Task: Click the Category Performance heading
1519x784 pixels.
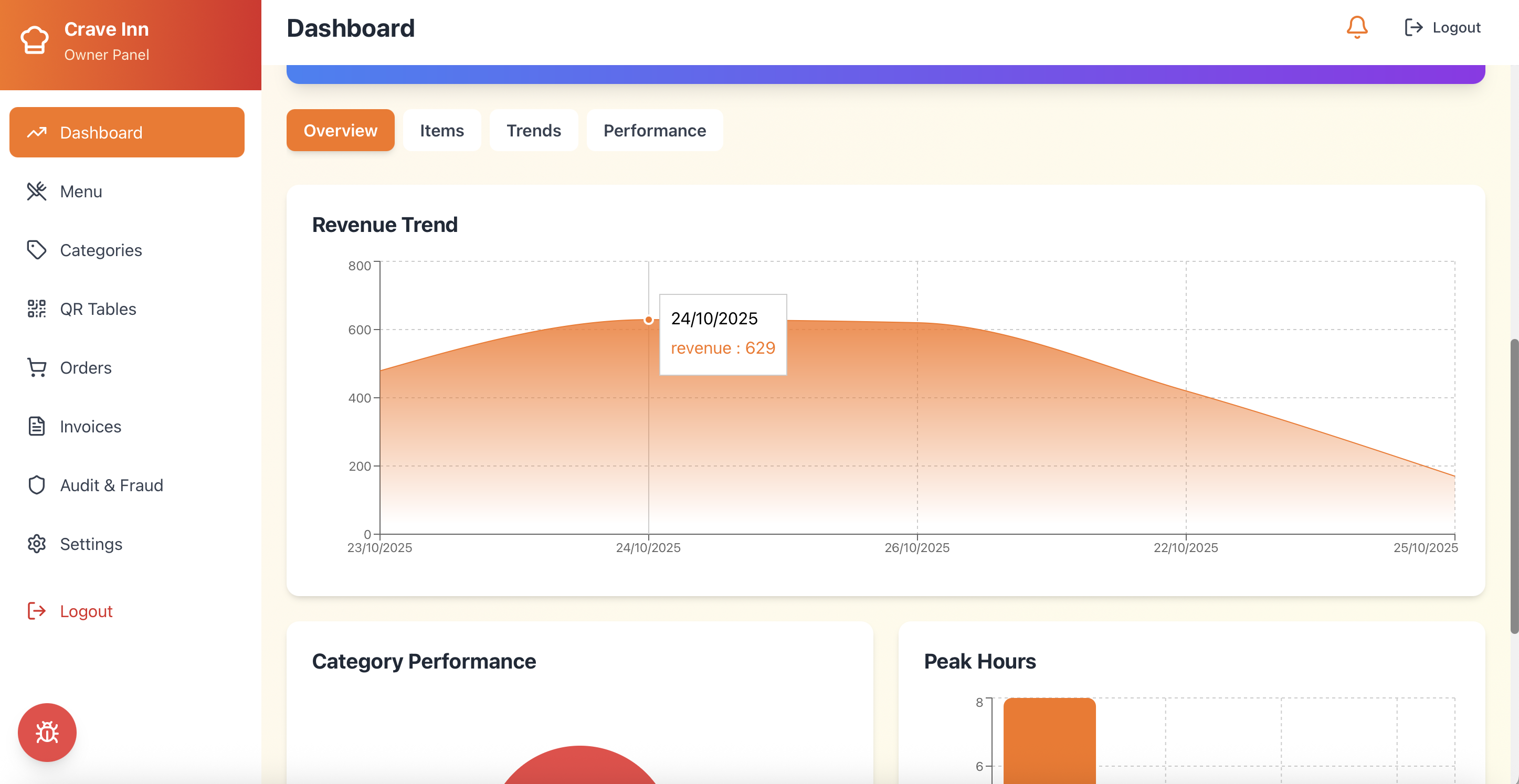Action: tap(424, 661)
